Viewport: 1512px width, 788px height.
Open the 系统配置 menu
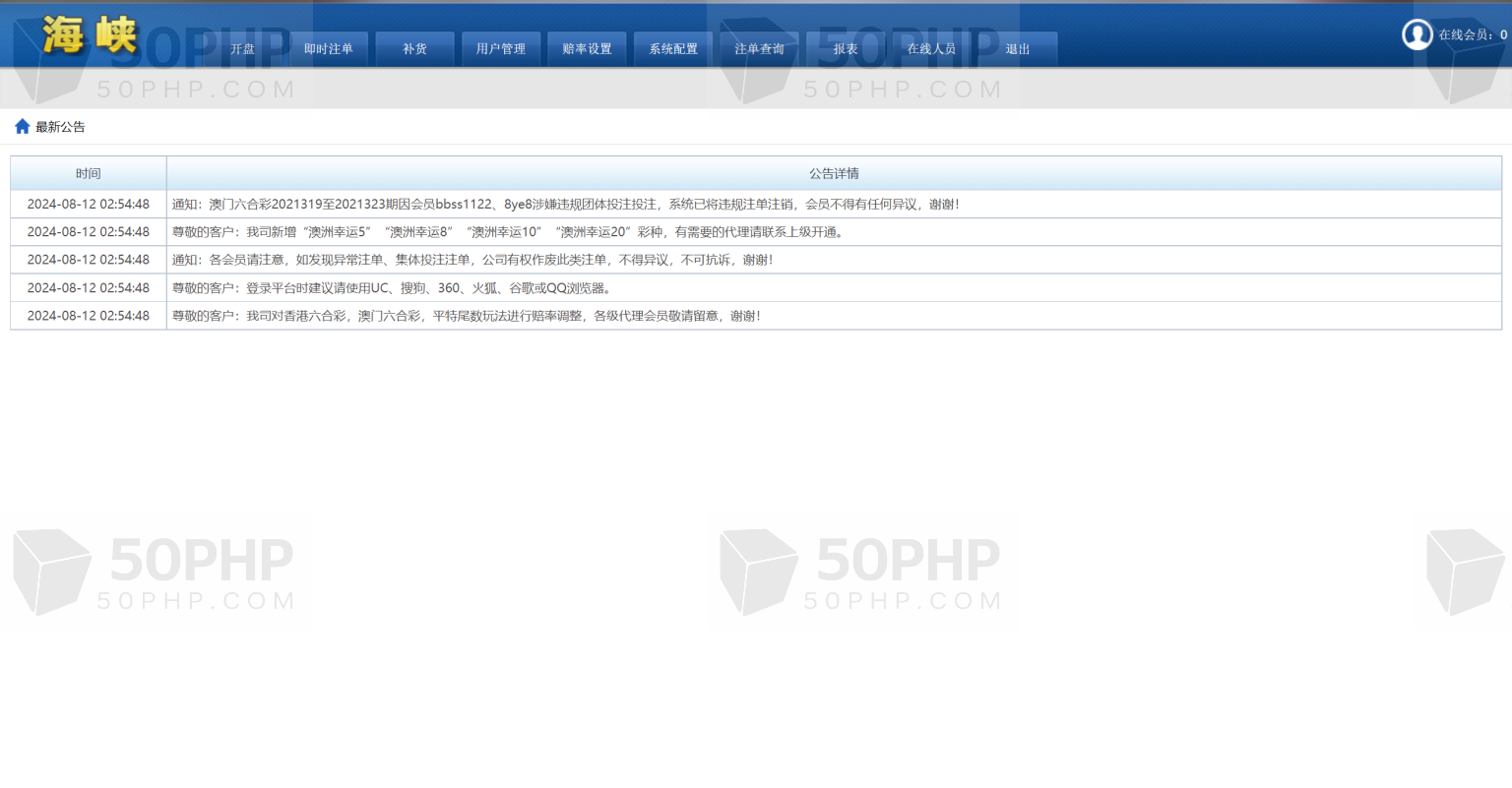[673, 49]
